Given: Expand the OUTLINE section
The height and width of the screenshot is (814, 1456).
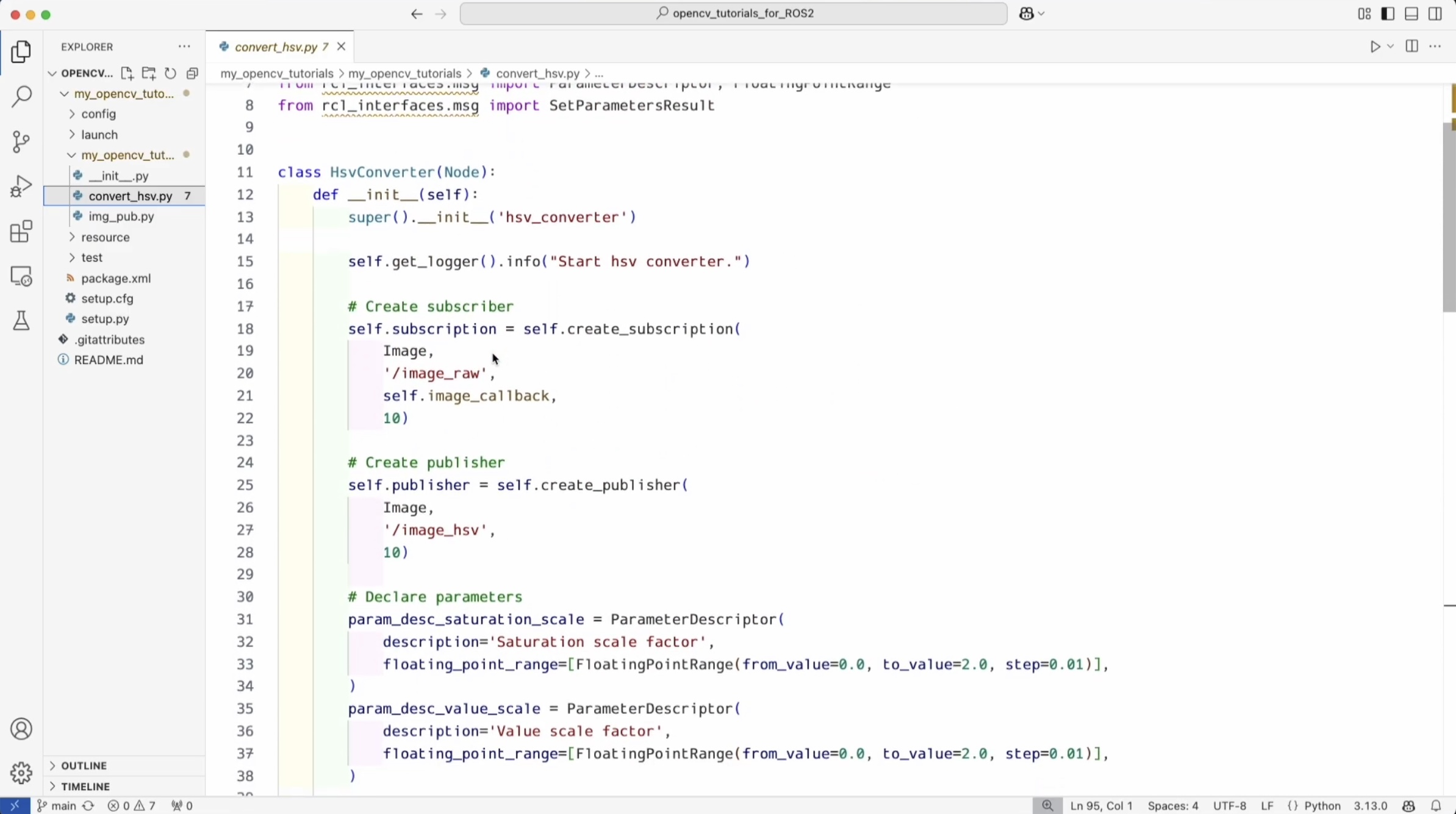Looking at the screenshot, I should click(x=84, y=765).
